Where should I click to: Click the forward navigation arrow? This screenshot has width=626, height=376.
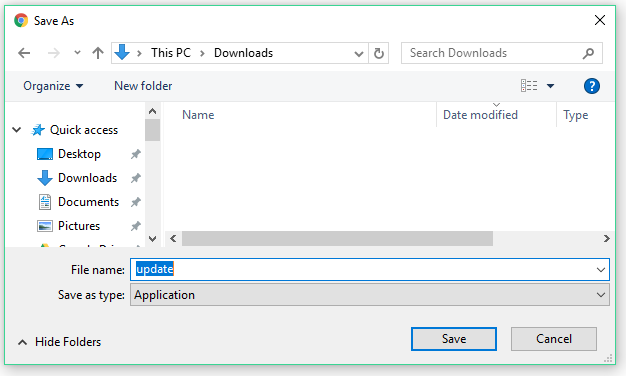pyautogui.click(x=53, y=53)
